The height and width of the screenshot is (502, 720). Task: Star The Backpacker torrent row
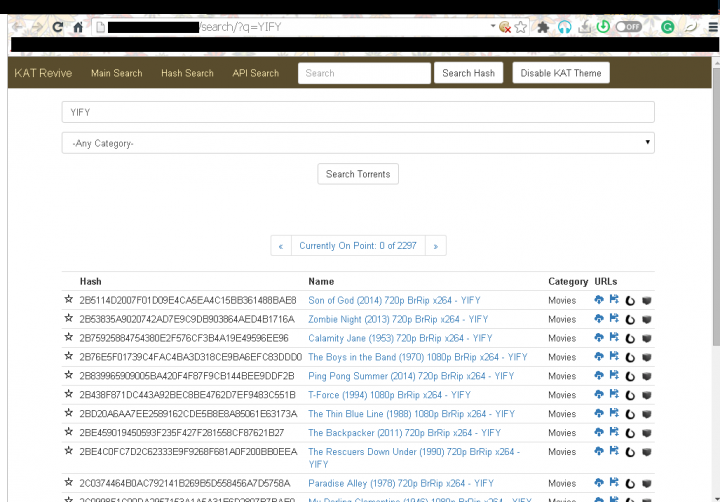point(69,432)
